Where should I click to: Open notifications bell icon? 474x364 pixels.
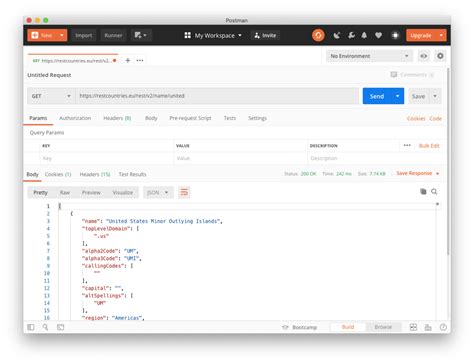(x=364, y=35)
